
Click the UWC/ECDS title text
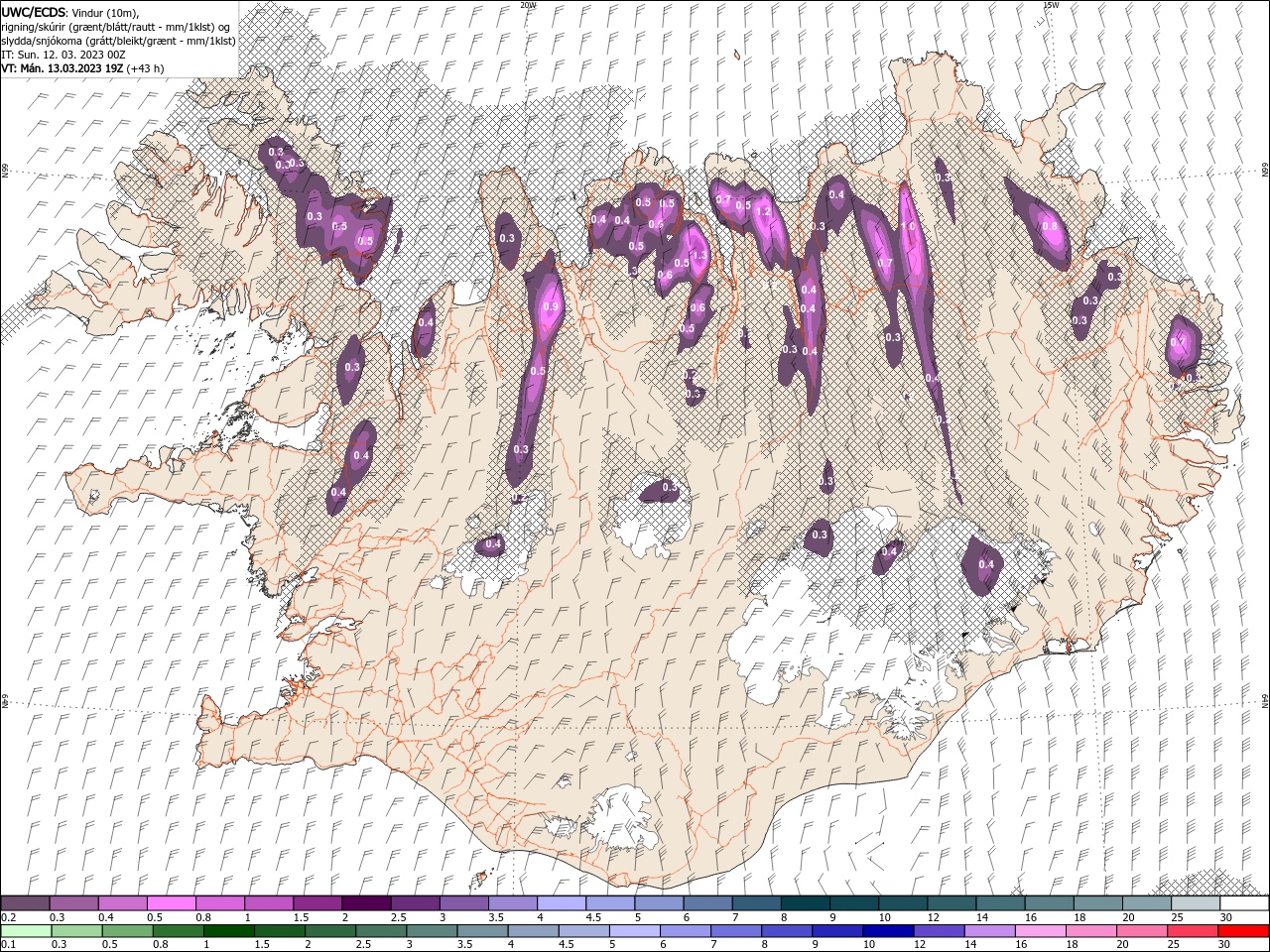35,11
